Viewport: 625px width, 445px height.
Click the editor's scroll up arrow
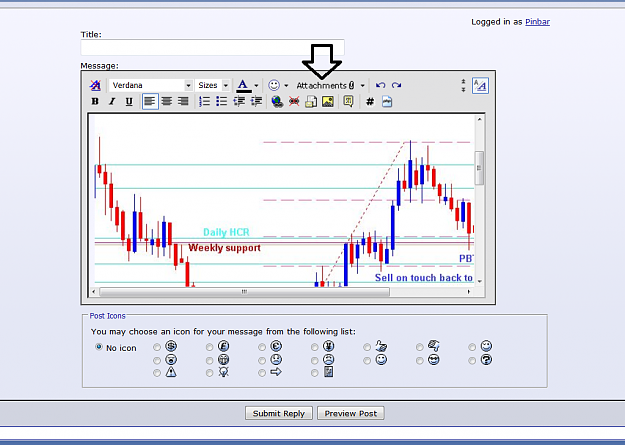coord(480,119)
